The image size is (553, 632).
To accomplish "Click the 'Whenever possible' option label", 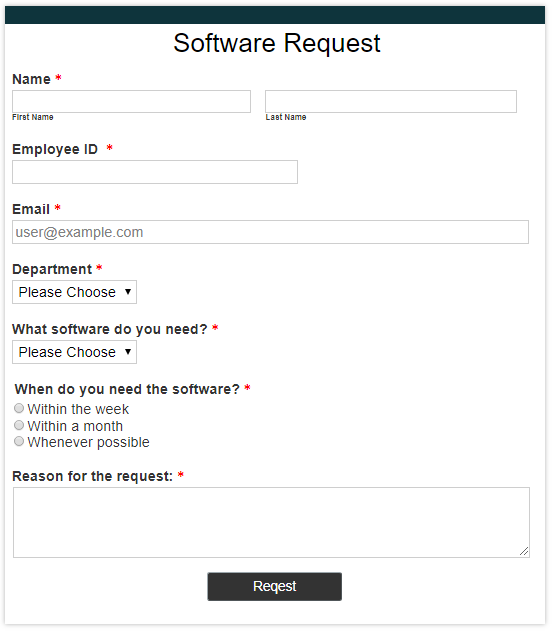I will click(x=89, y=443).
